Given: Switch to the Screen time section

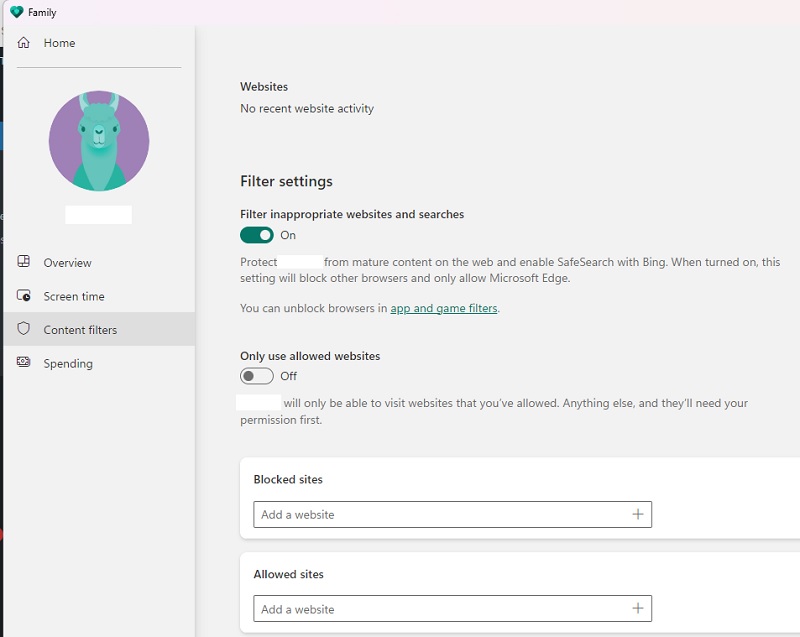Looking at the screenshot, I should (75, 296).
